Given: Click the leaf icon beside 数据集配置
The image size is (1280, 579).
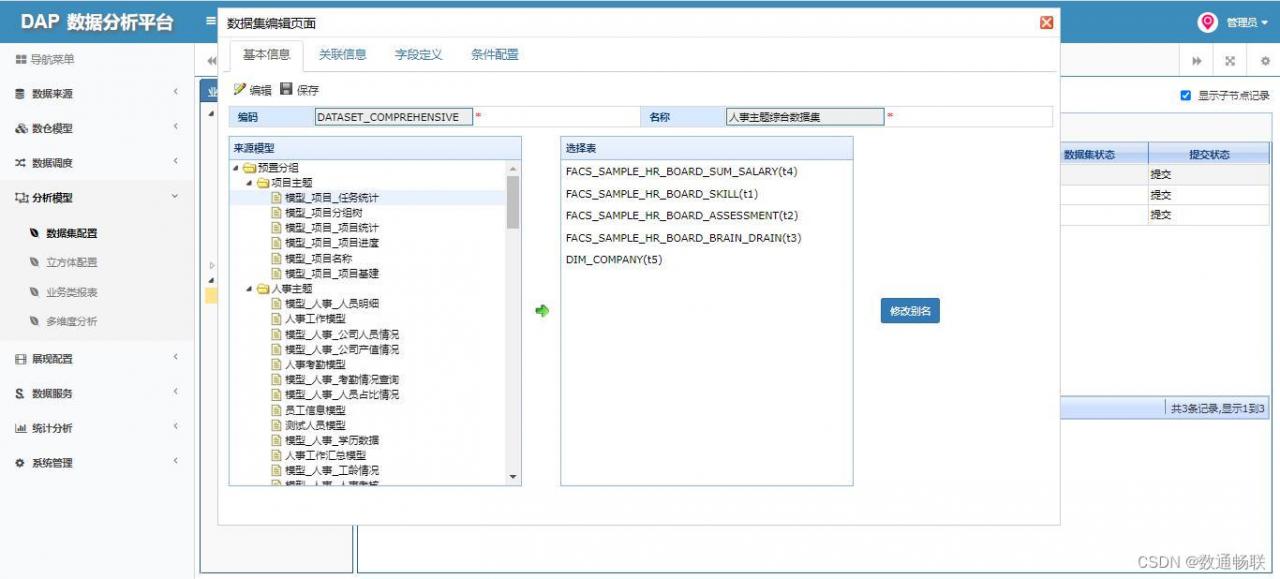Looking at the screenshot, I should tap(35, 233).
